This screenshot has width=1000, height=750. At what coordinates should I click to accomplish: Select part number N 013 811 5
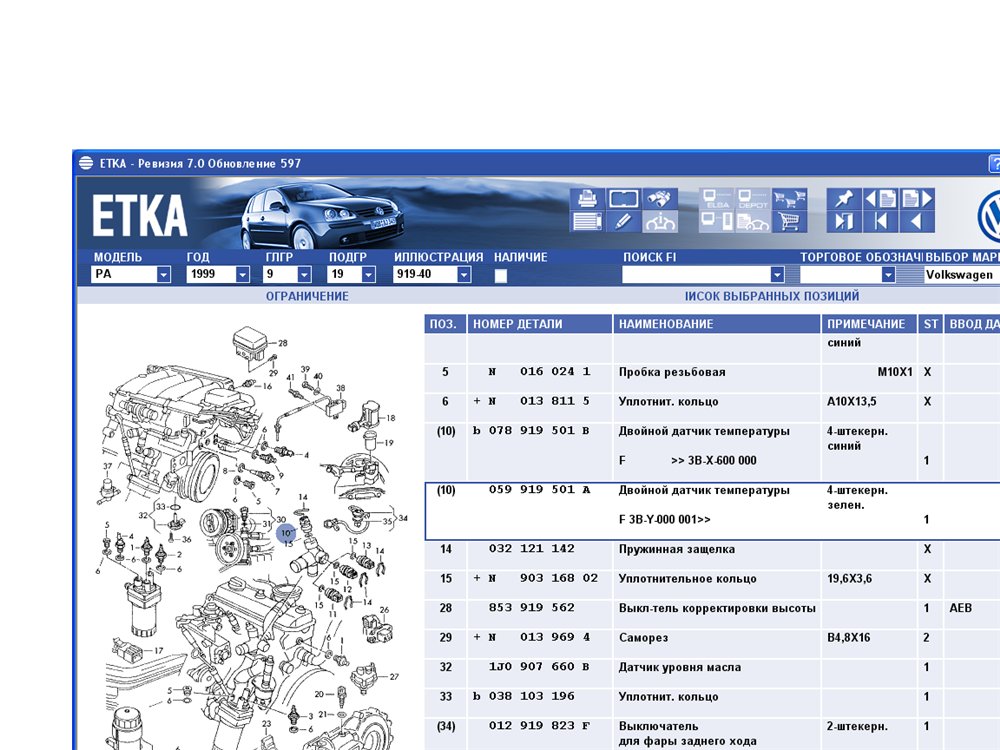coord(540,401)
